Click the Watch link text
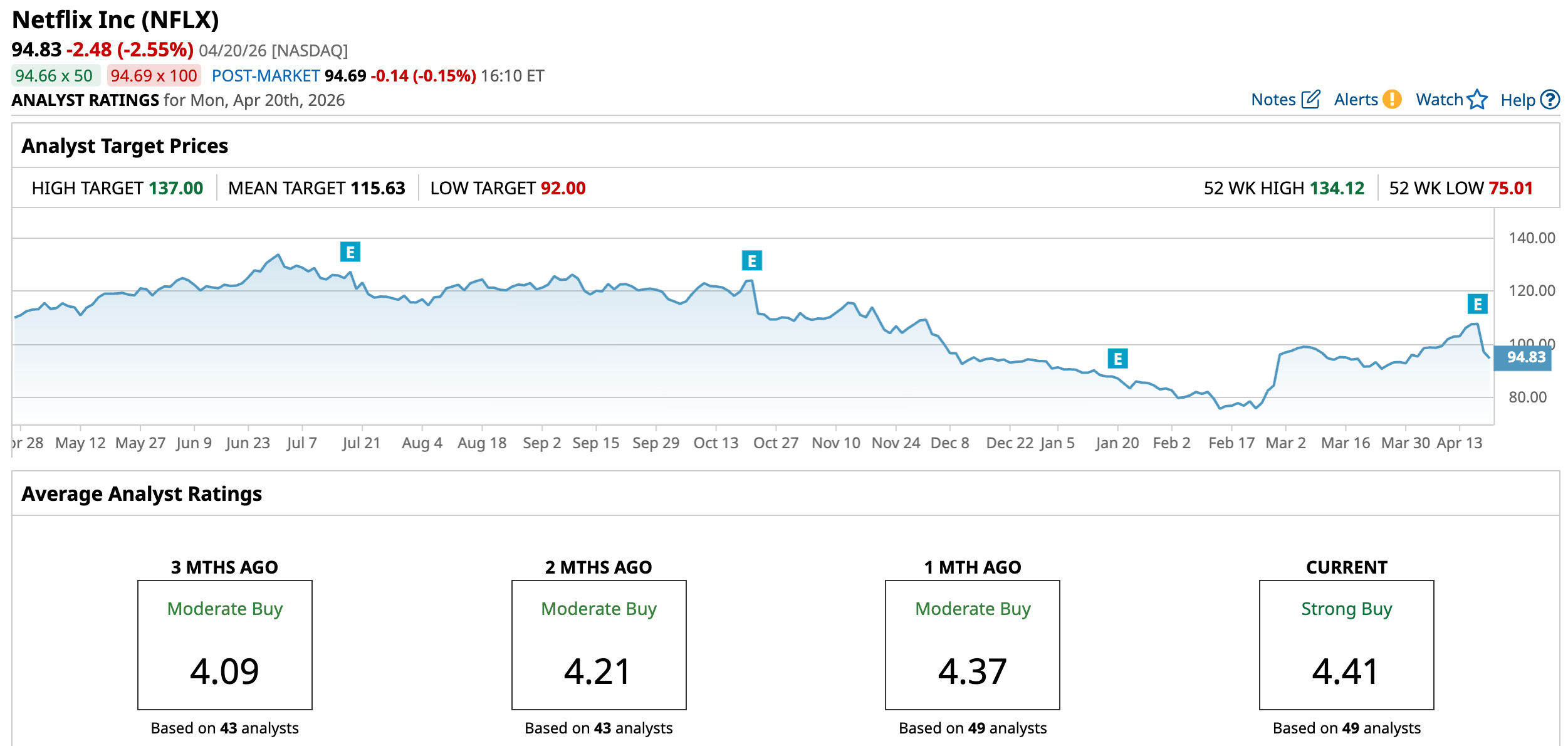The width and height of the screenshot is (1568, 746). [1439, 100]
